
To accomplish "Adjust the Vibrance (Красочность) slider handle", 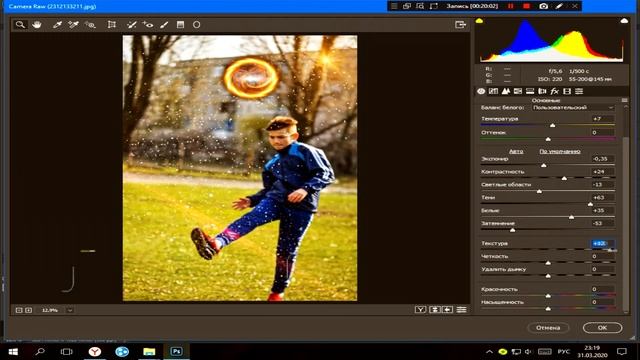I will point(548,296).
